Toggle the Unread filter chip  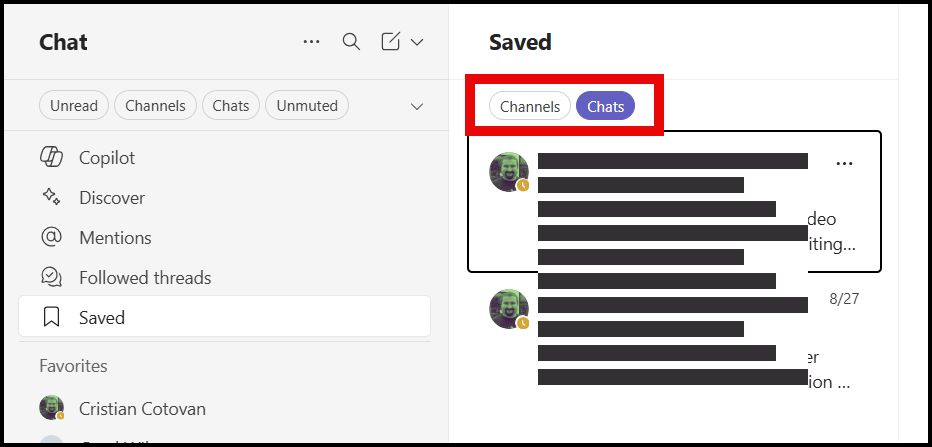tap(74, 105)
